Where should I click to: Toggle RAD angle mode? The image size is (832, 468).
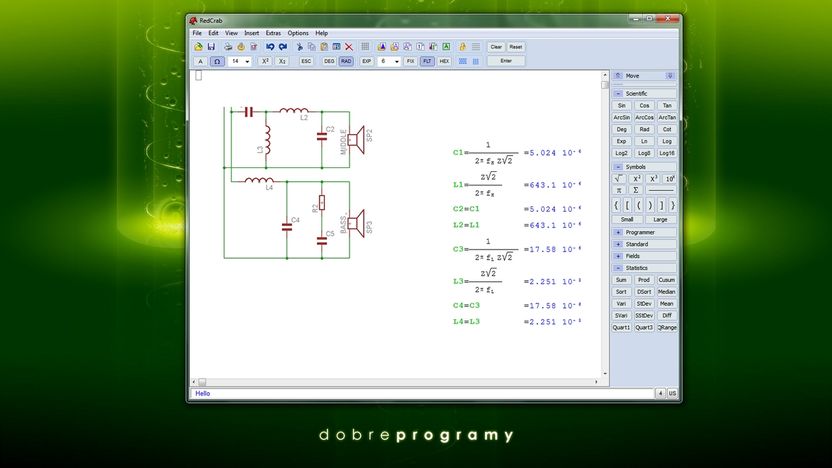(346, 61)
